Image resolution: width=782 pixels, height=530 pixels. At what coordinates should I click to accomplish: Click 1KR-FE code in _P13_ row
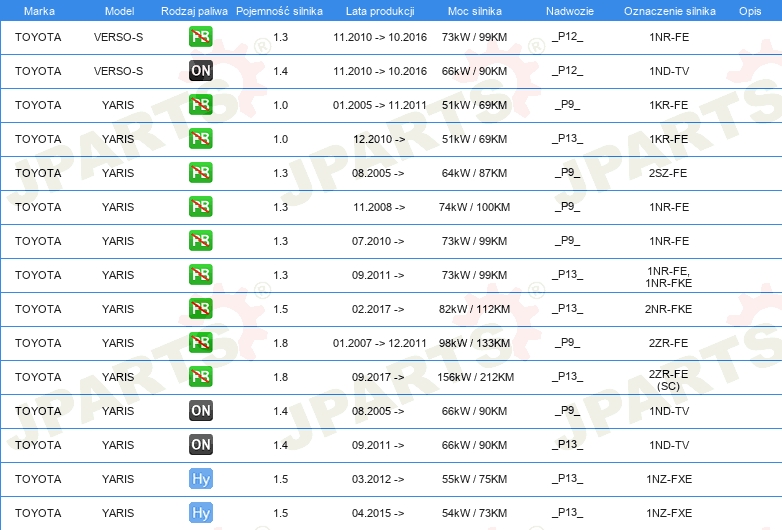pos(668,139)
